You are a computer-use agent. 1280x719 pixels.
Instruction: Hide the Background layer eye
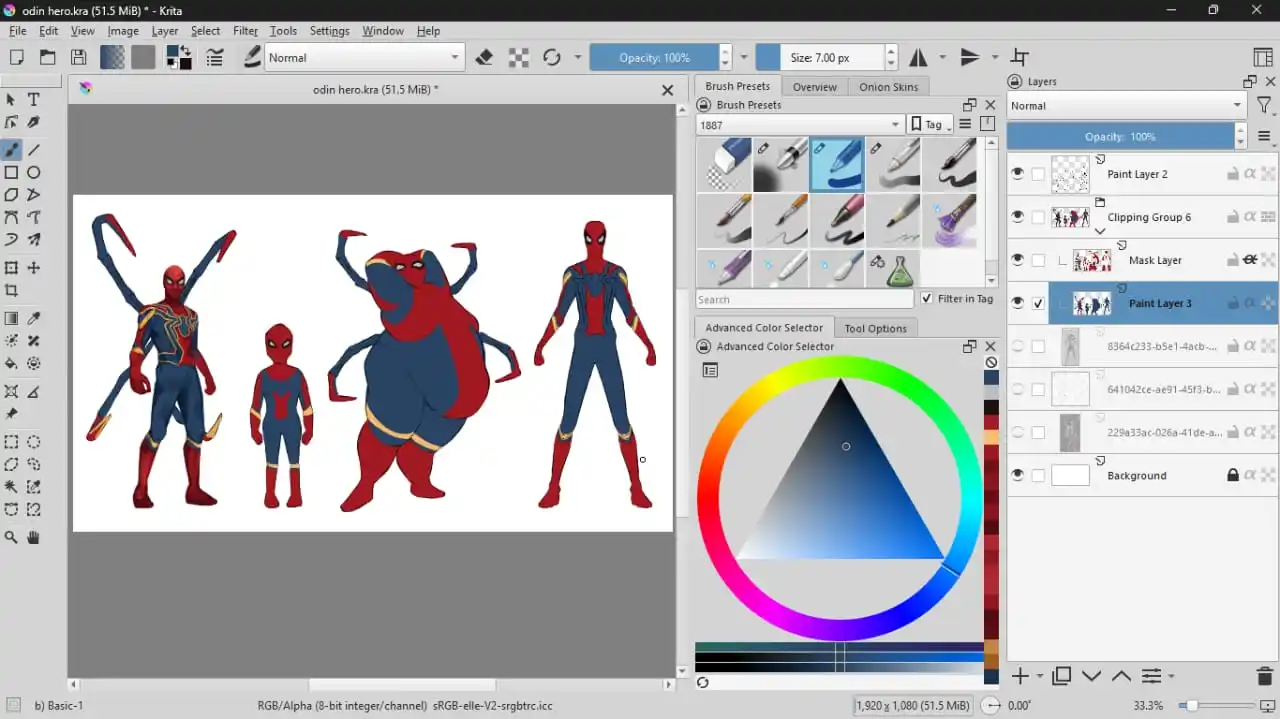pos(1018,475)
